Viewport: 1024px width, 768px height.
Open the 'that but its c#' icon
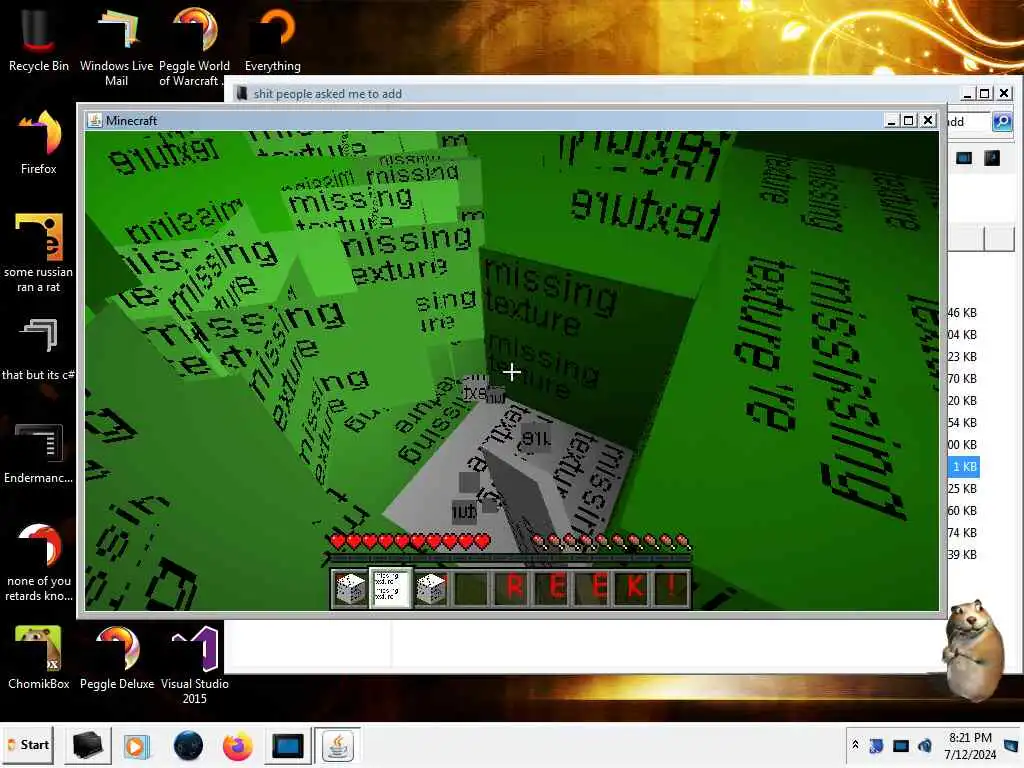point(38,349)
